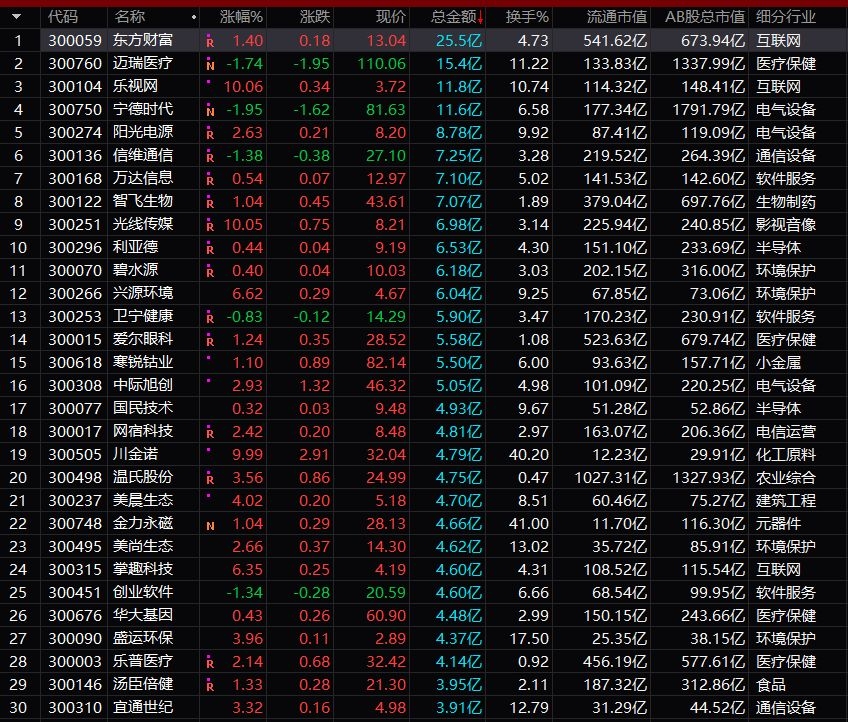Screen dimensions: 848x722
Task: Click the small dot marker on the 美晨生态 row
Action: coord(208,495)
